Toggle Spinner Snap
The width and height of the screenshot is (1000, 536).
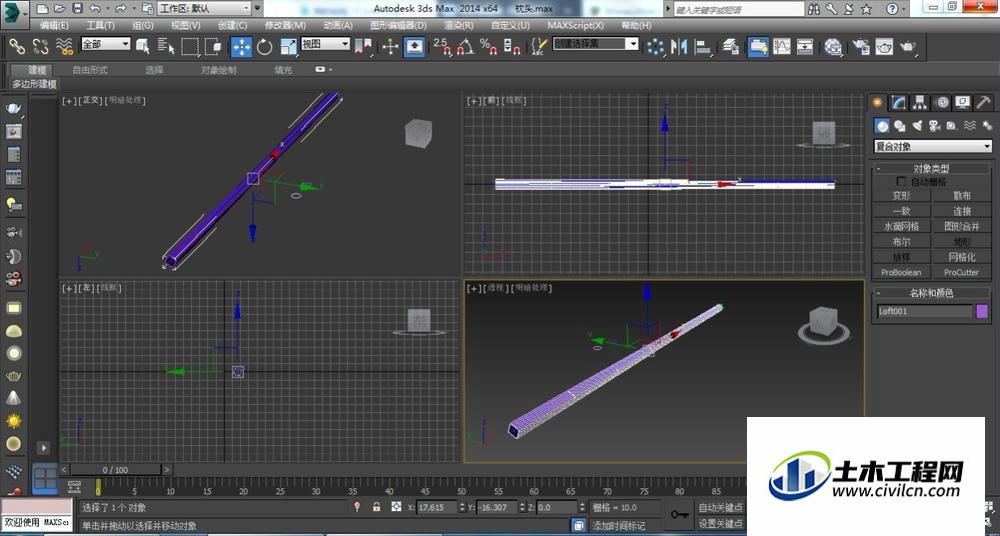point(512,46)
